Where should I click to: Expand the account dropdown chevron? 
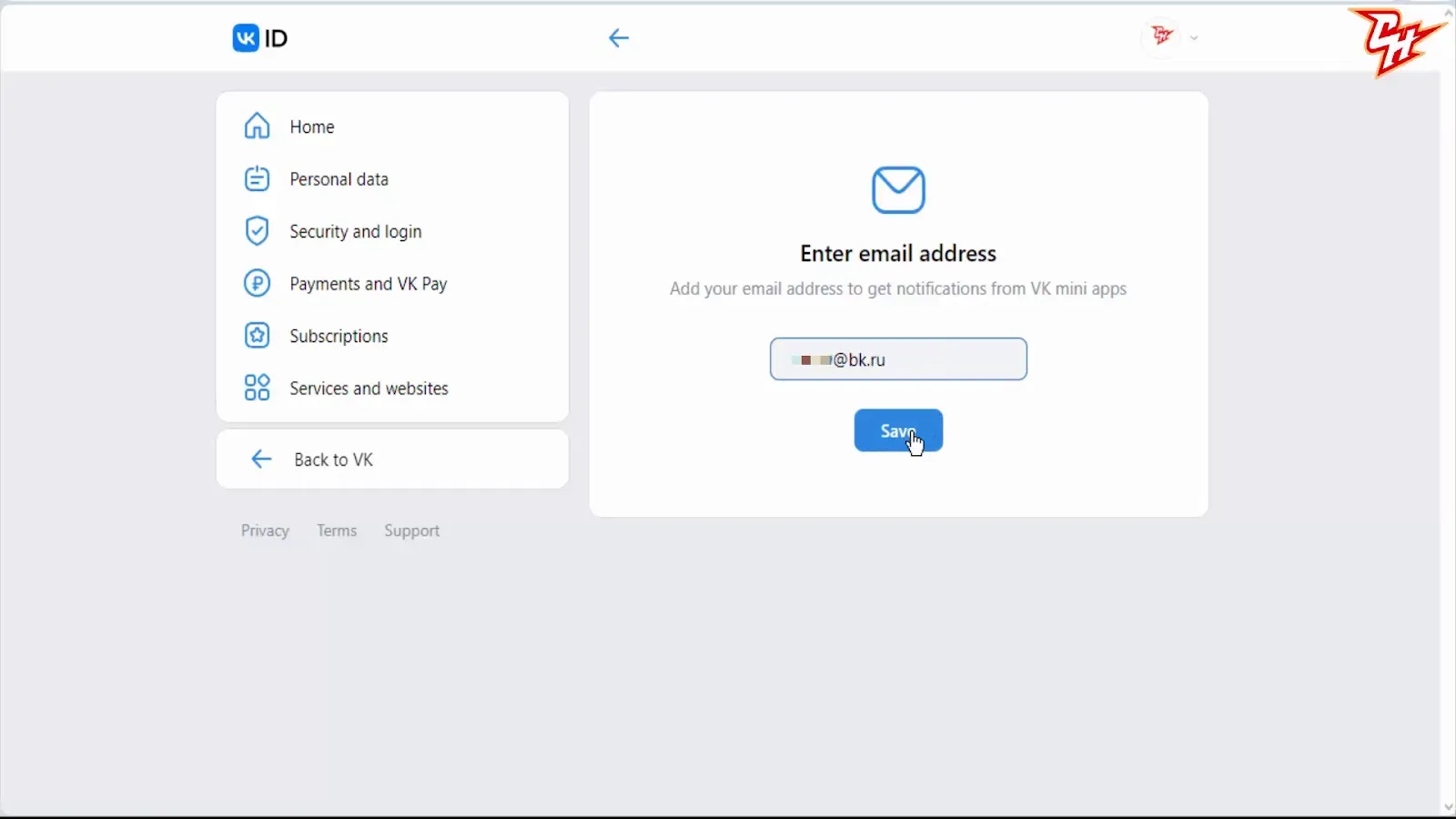tap(1194, 38)
